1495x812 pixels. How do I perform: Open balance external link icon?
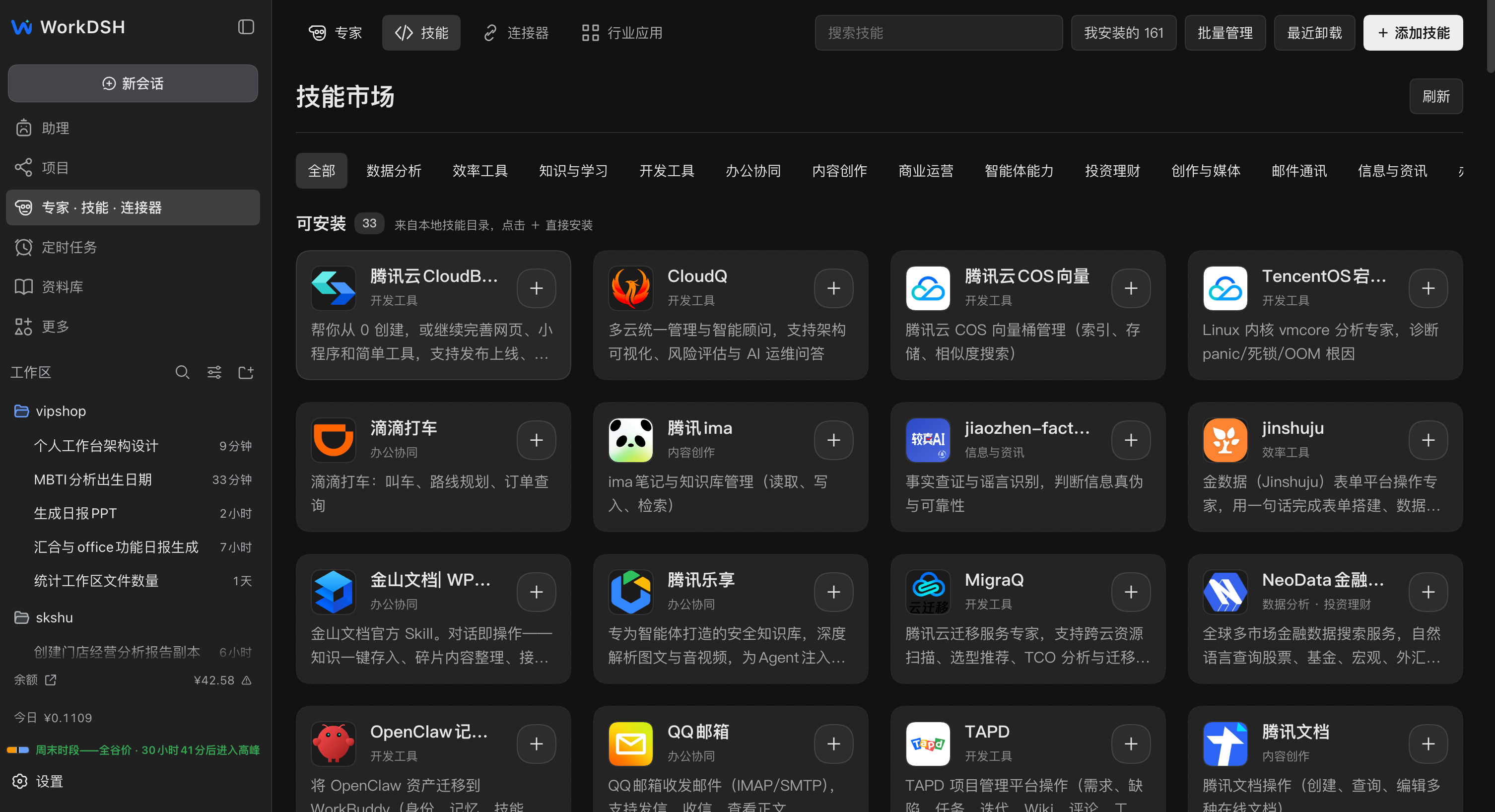click(x=51, y=679)
